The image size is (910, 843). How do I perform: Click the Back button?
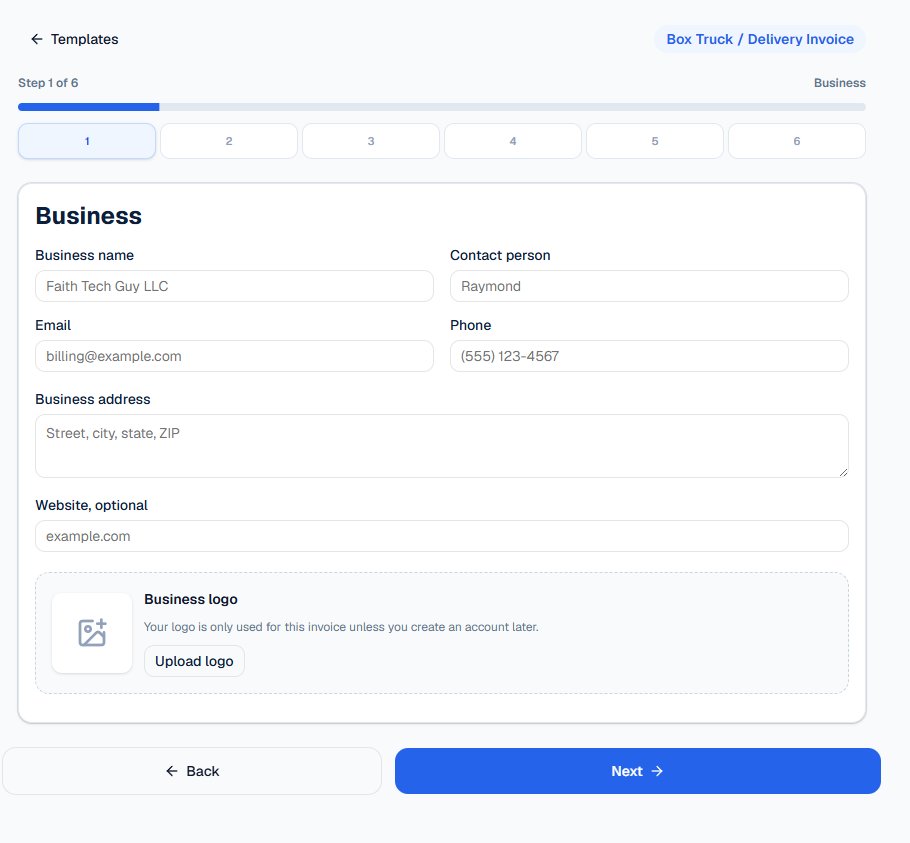[x=192, y=771]
